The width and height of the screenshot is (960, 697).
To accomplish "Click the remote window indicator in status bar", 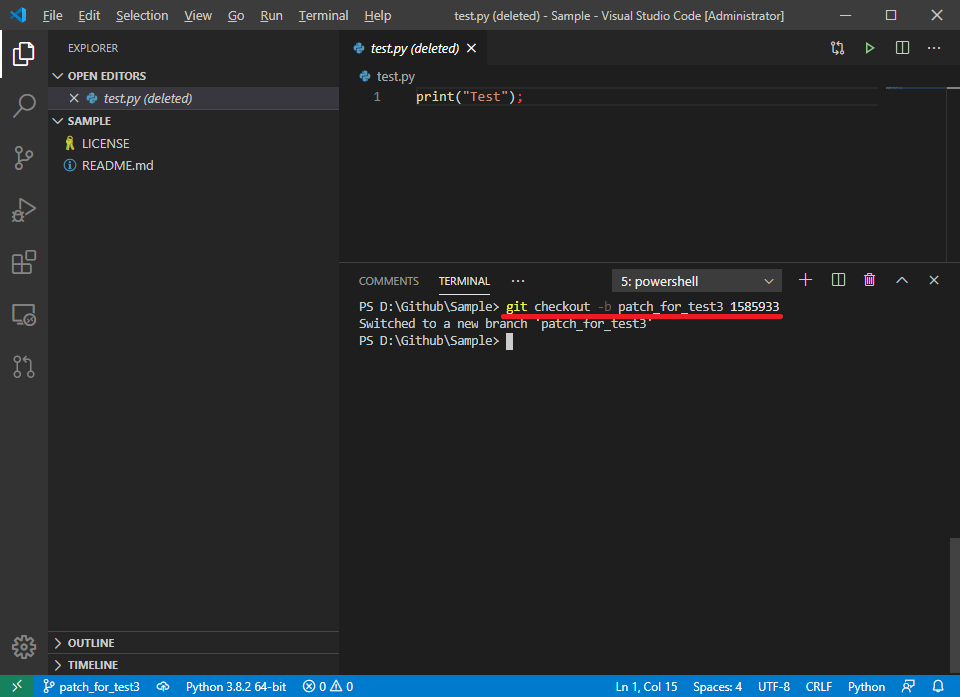I will point(17,686).
